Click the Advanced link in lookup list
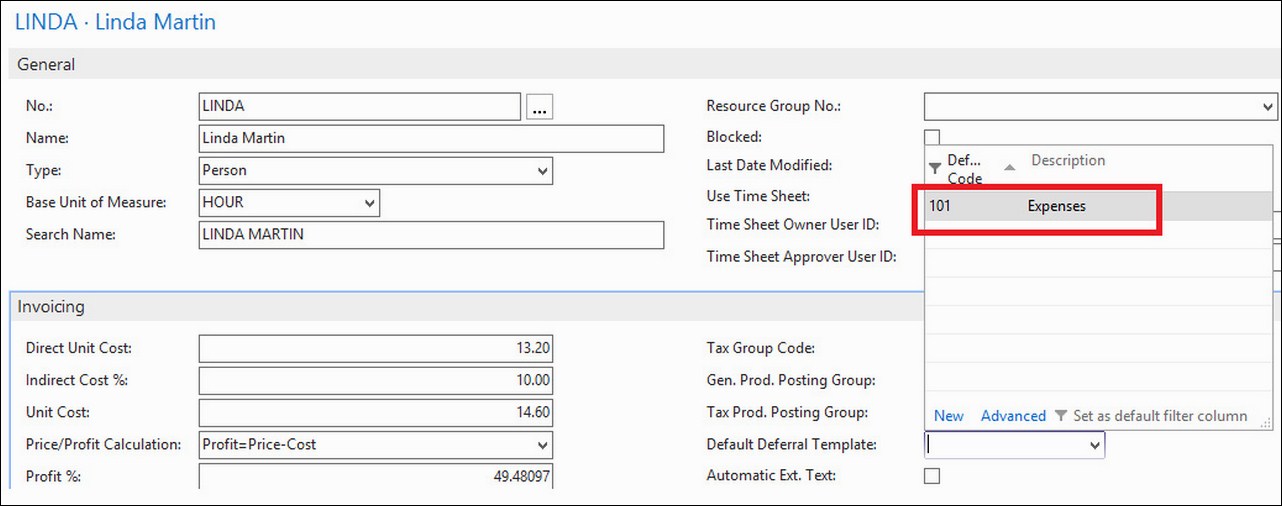The image size is (1282, 506). pyautogui.click(x=1013, y=416)
